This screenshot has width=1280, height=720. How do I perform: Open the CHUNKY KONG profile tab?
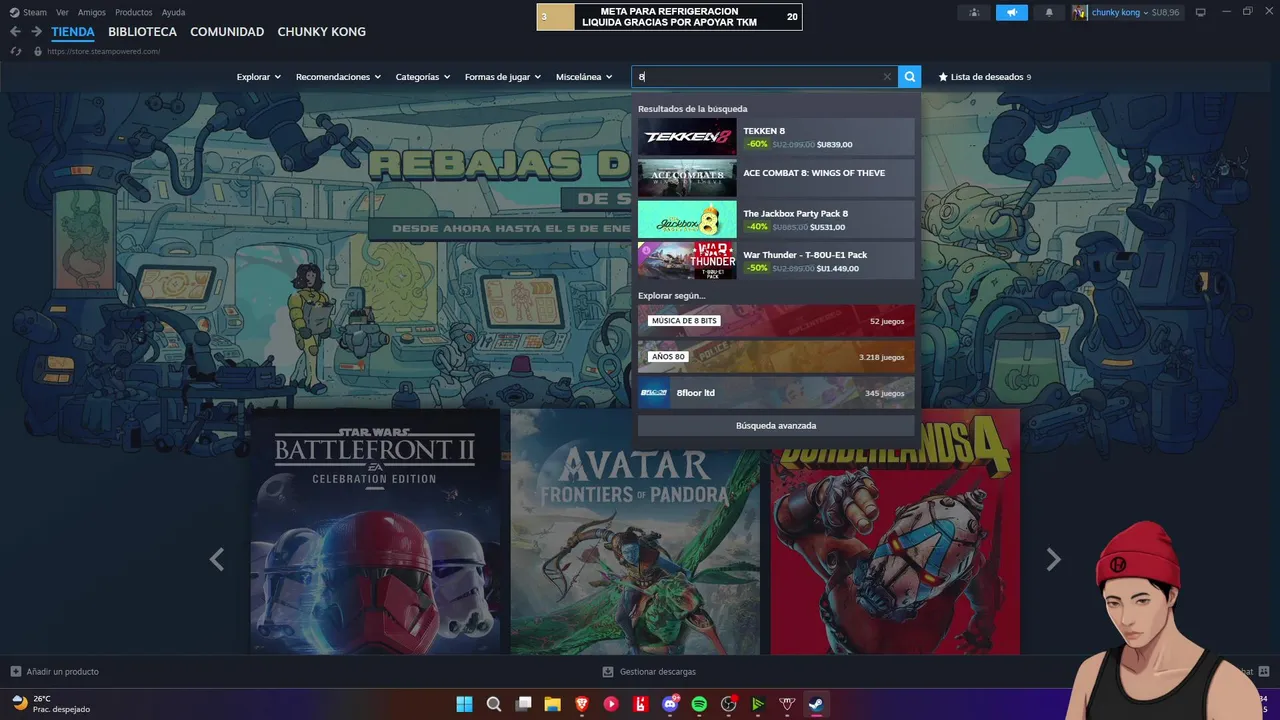tap(321, 32)
